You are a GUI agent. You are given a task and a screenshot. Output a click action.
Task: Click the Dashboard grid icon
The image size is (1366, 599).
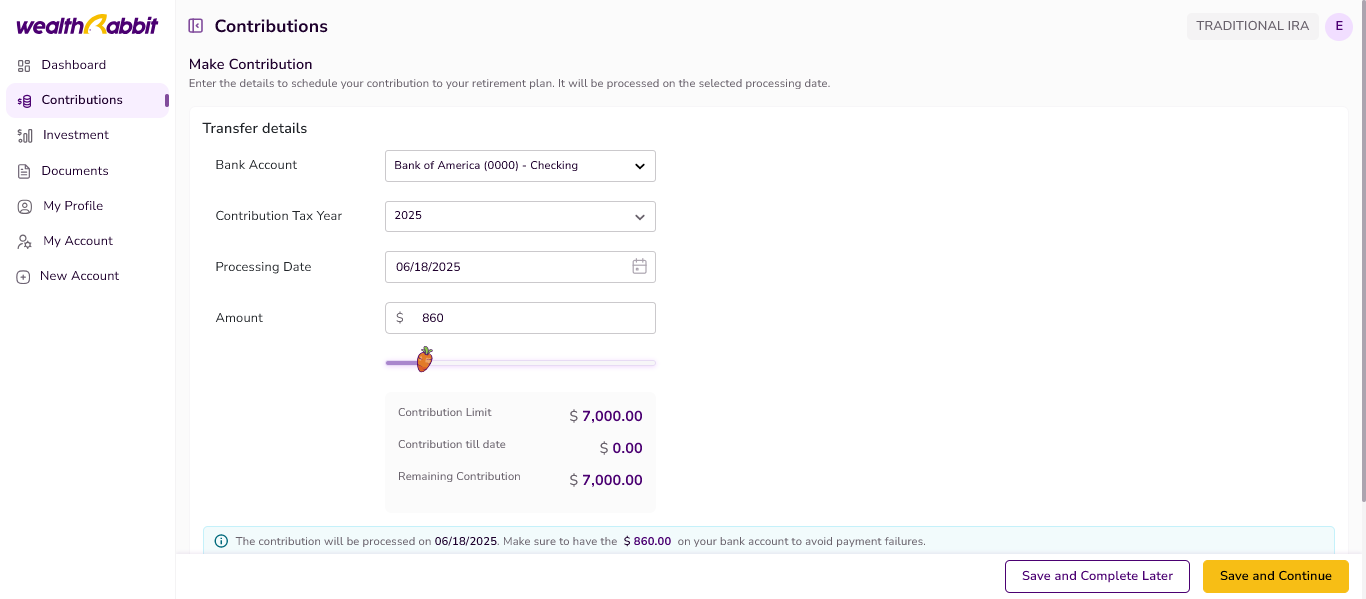point(24,66)
